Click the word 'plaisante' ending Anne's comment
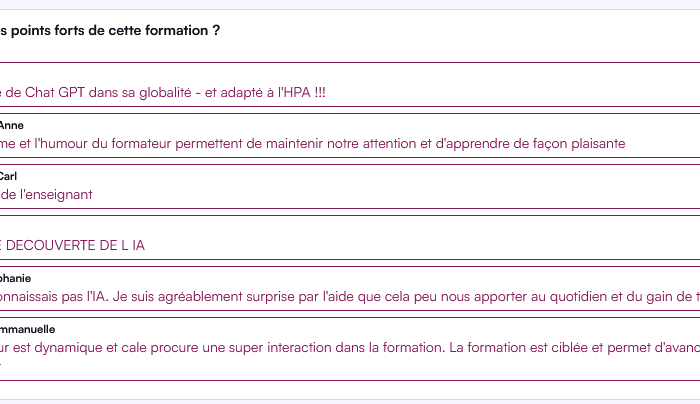Screen dimensions: 700x404 pos(598,143)
